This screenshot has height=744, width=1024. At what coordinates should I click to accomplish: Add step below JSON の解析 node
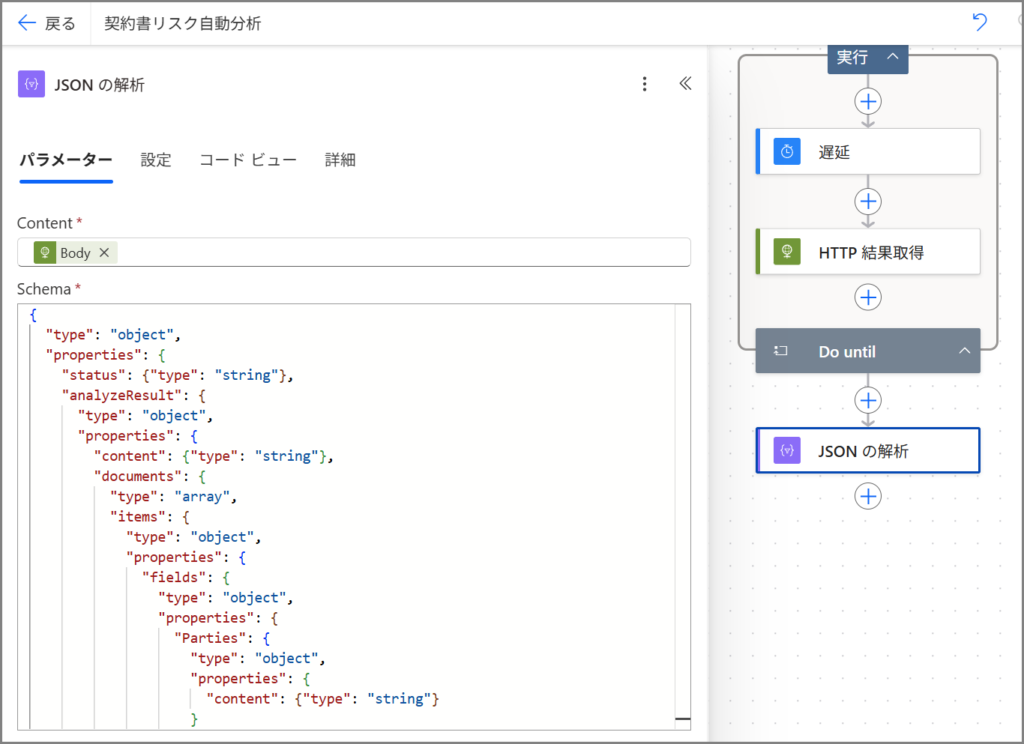[868, 496]
